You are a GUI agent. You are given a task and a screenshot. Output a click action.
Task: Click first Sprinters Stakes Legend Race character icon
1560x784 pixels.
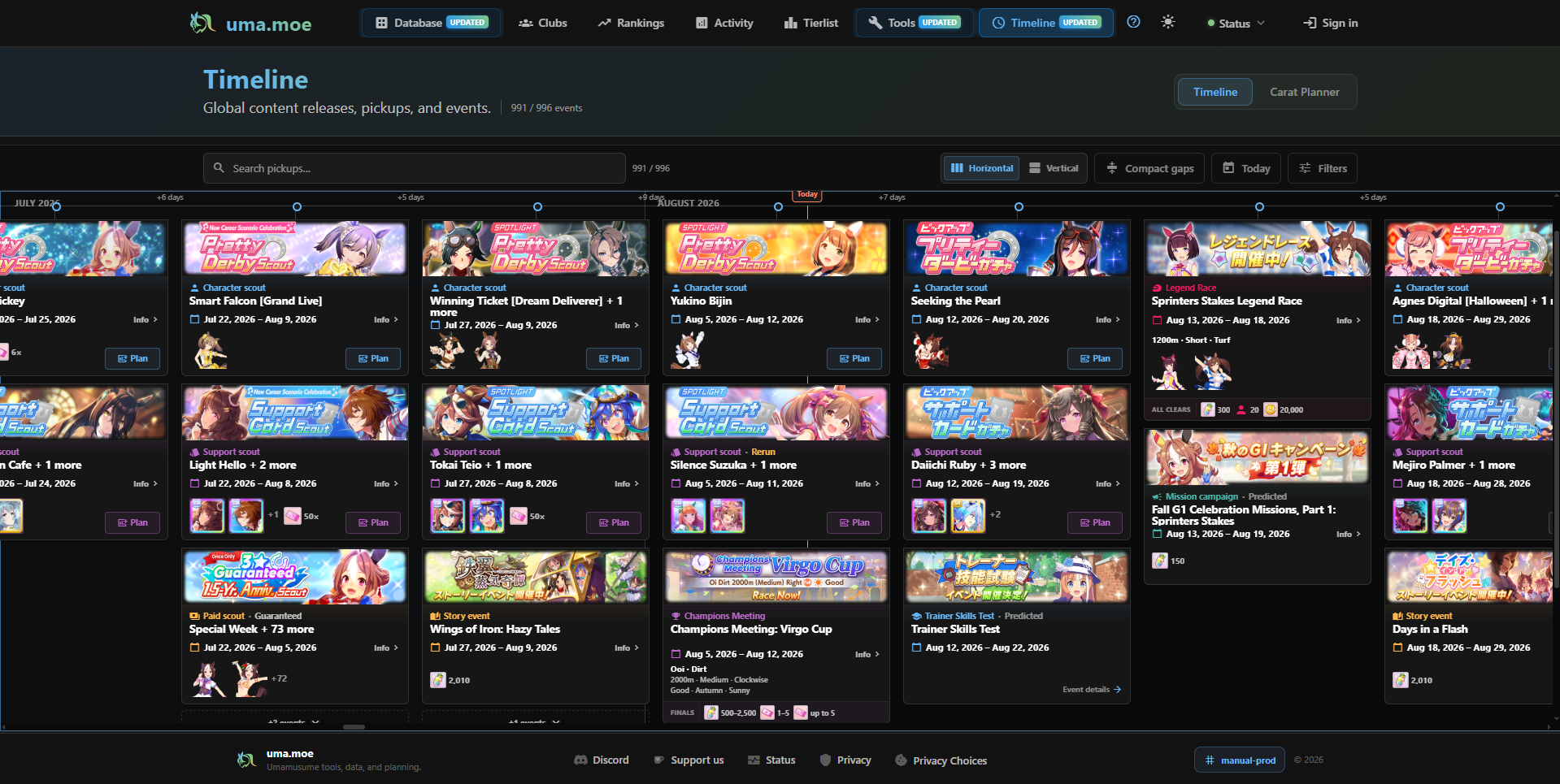click(1169, 372)
